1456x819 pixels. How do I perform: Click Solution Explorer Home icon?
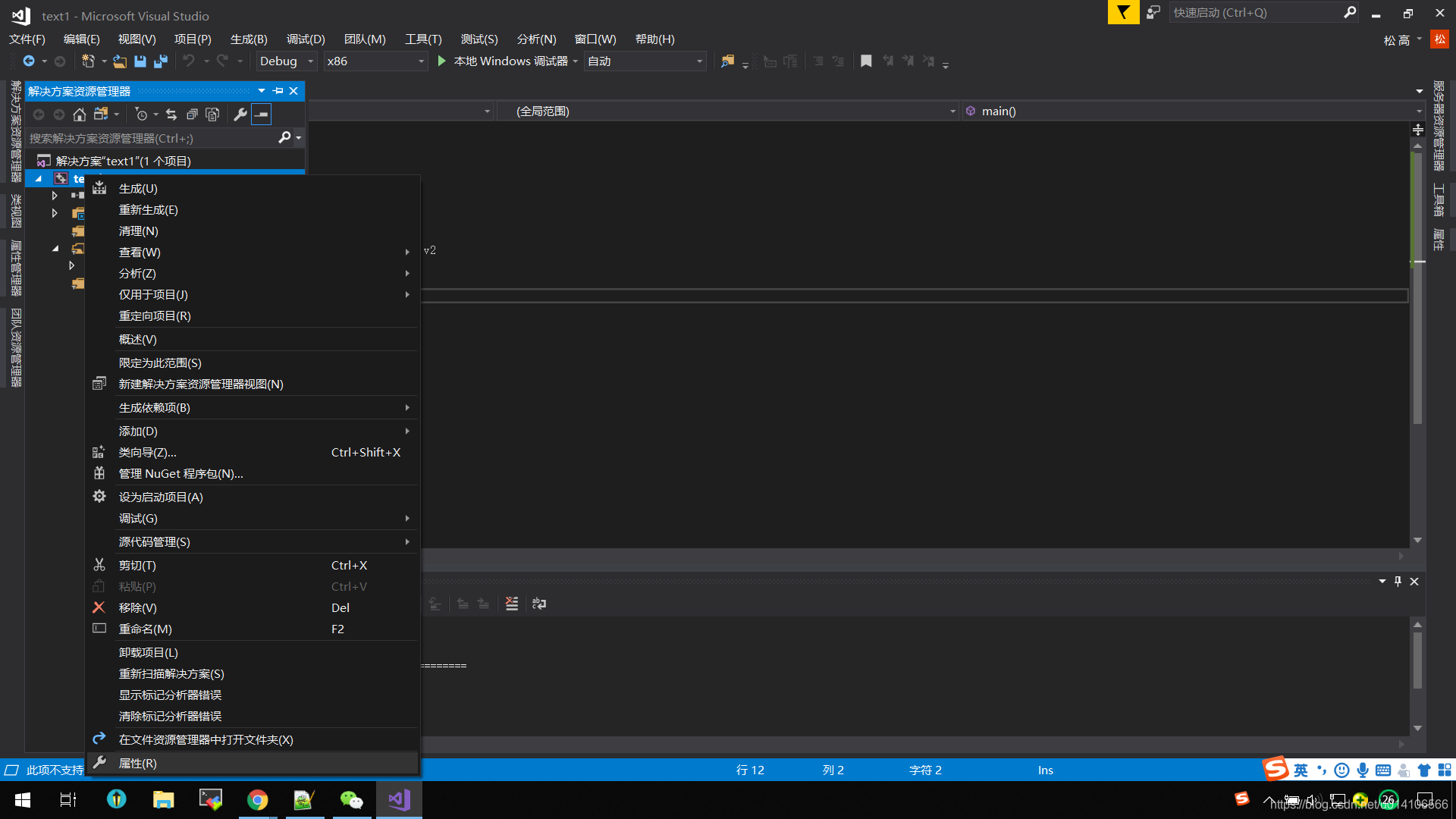(x=79, y=115)
